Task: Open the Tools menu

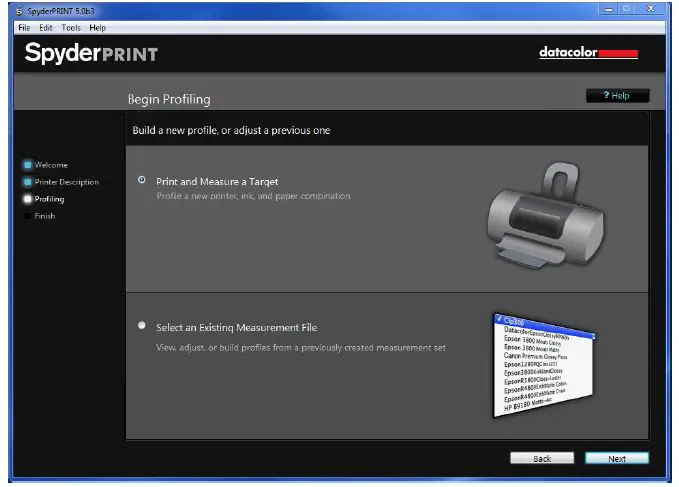Action: tap(71, 28)
